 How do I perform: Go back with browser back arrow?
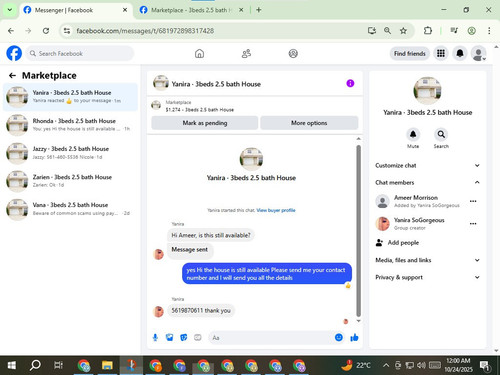click(x=11, y=31)
